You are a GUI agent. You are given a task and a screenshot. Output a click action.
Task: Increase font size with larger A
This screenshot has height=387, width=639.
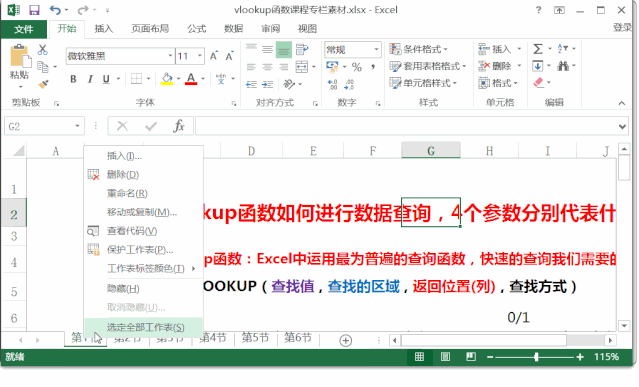(x=214, y=56)
